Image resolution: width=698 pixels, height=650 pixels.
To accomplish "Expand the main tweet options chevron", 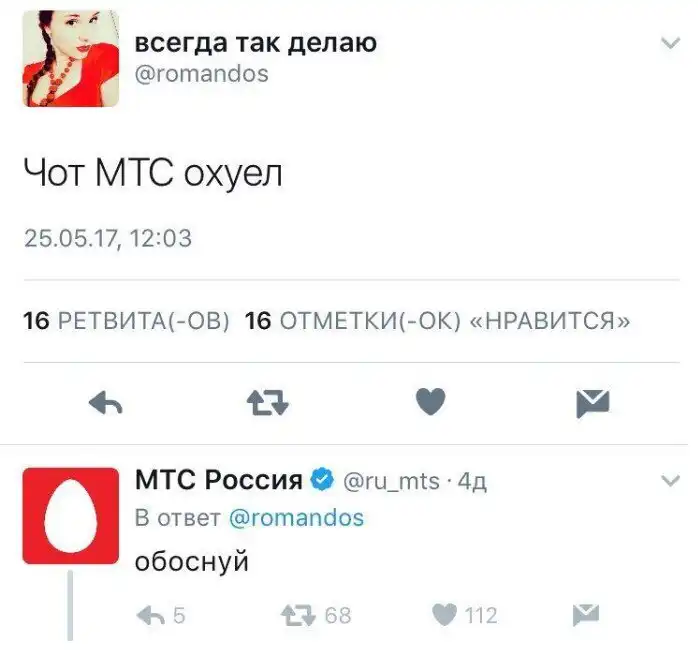I will (670, 43).
